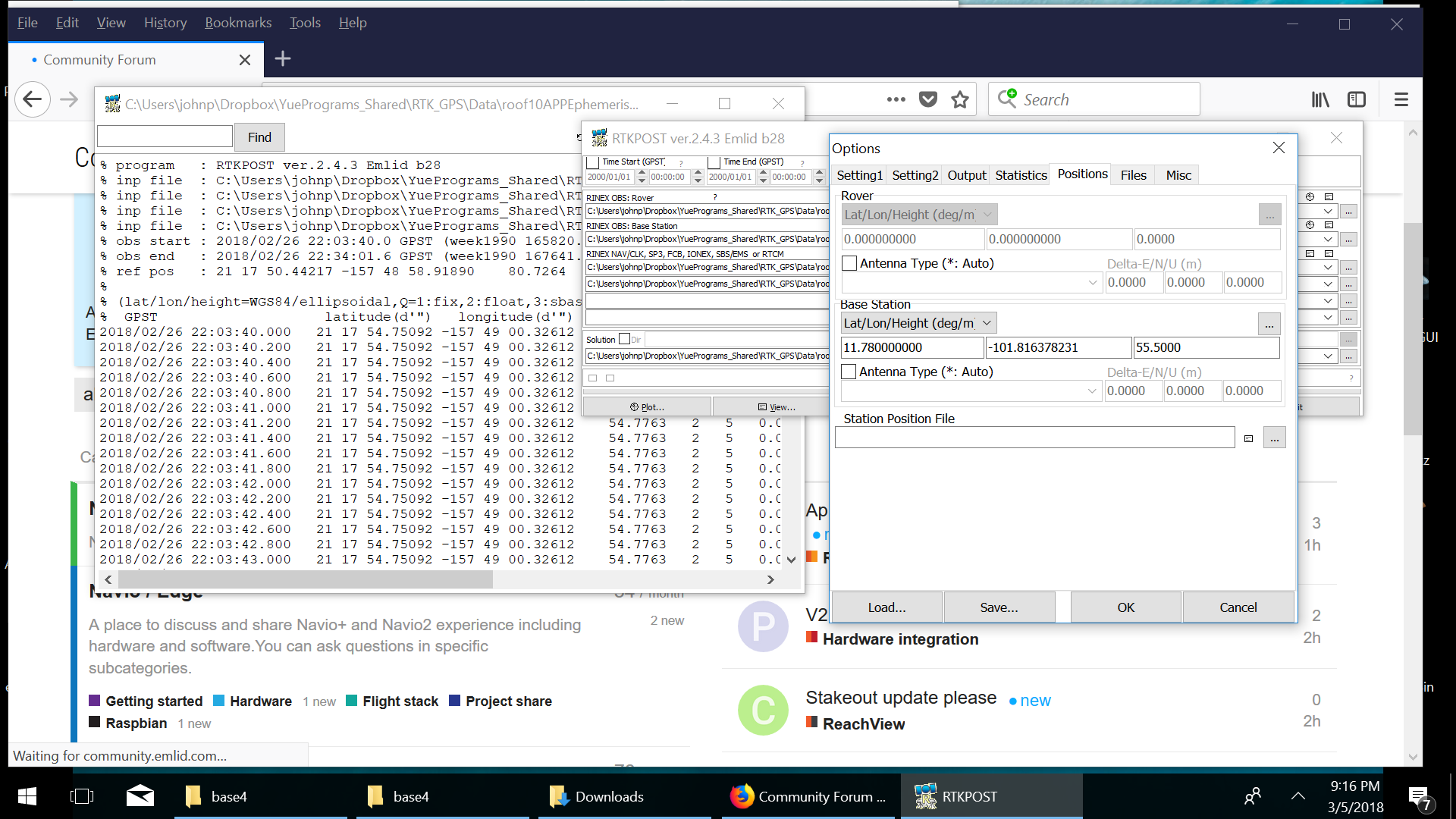
Task: Expand the Rover Lat/Lon/Height format dropdown
Action: (987, 215)
